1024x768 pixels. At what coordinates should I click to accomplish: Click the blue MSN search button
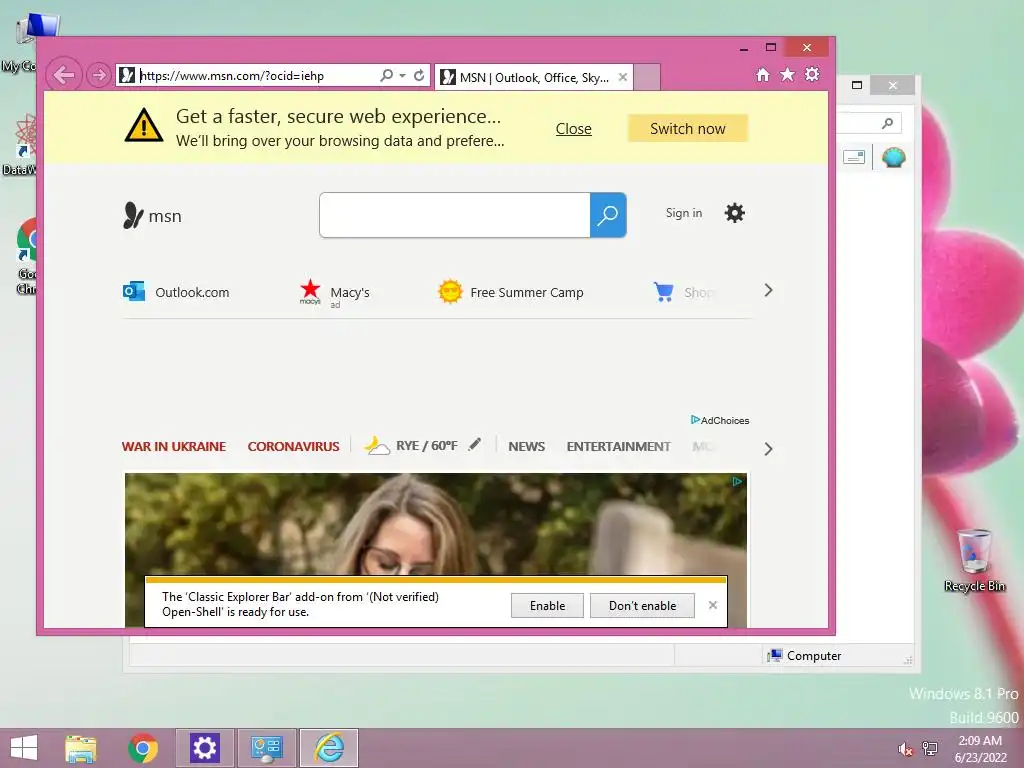(608, 215)
